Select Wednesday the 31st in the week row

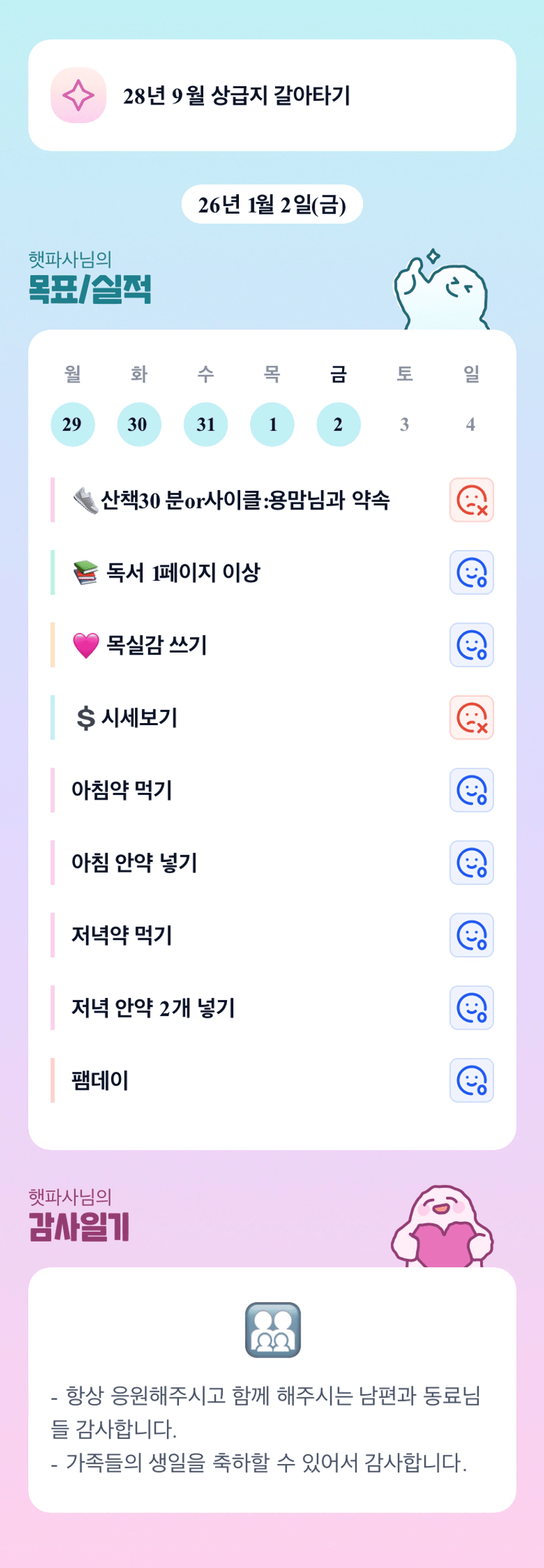(x=205, y=424)
